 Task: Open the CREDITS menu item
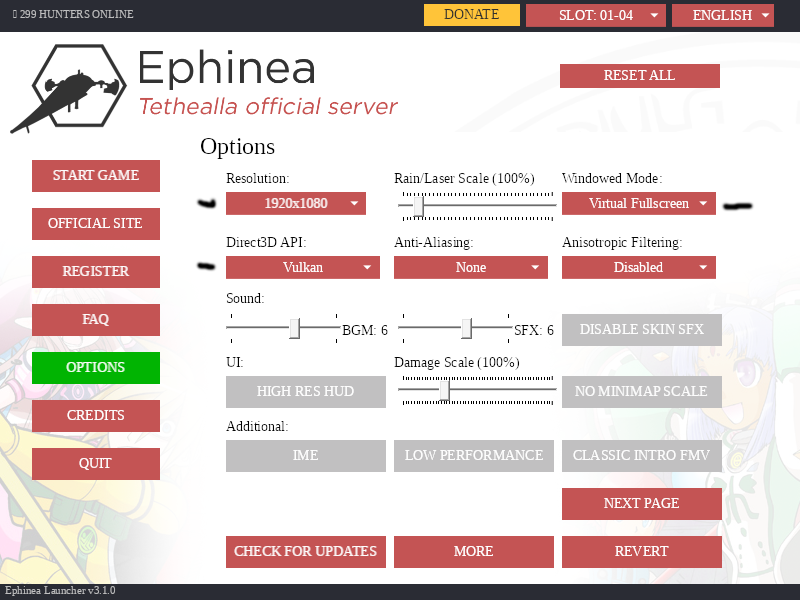pyautogui.click(x=96, y=415)
